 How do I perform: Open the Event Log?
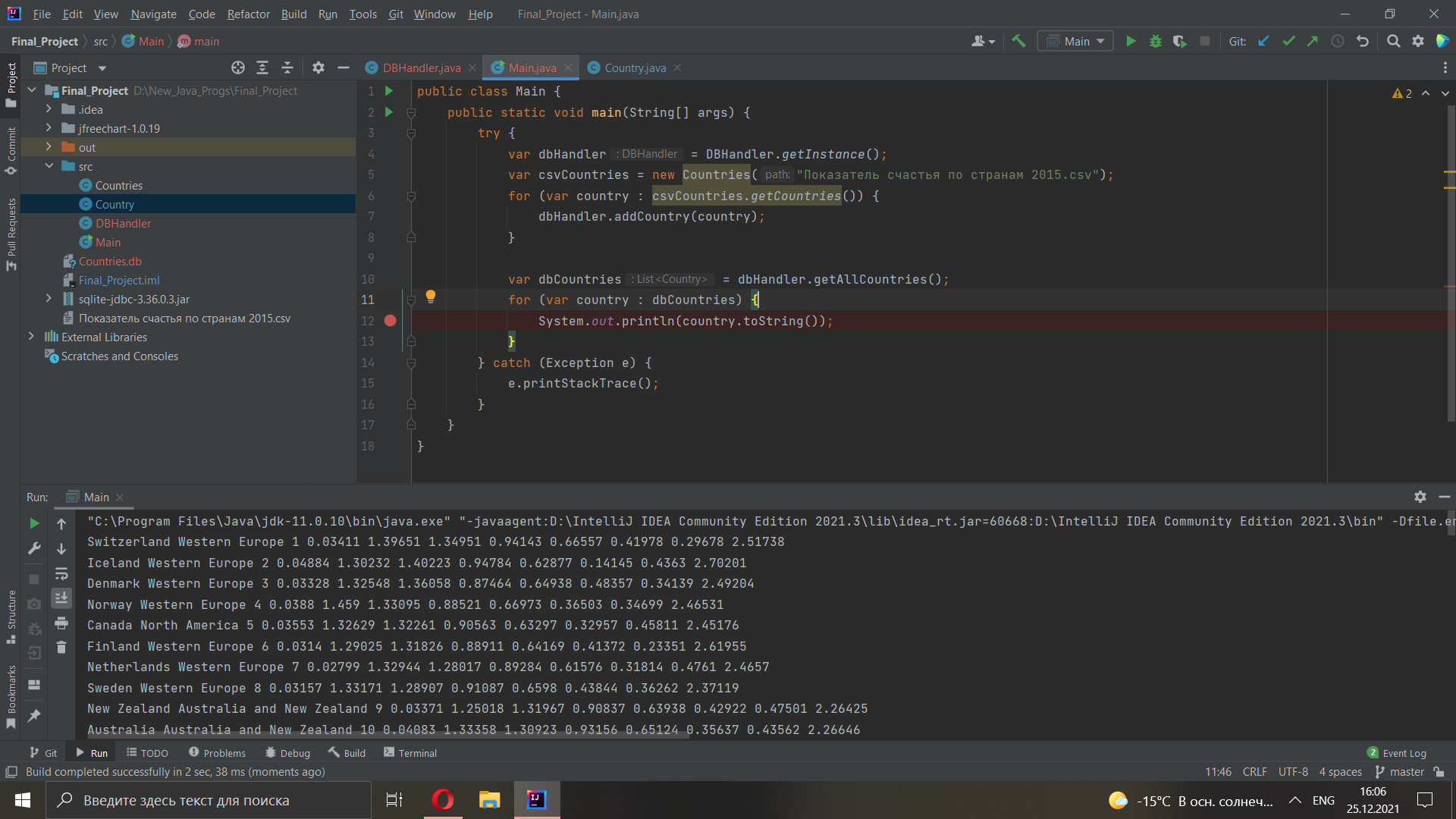coord(1397,753)
